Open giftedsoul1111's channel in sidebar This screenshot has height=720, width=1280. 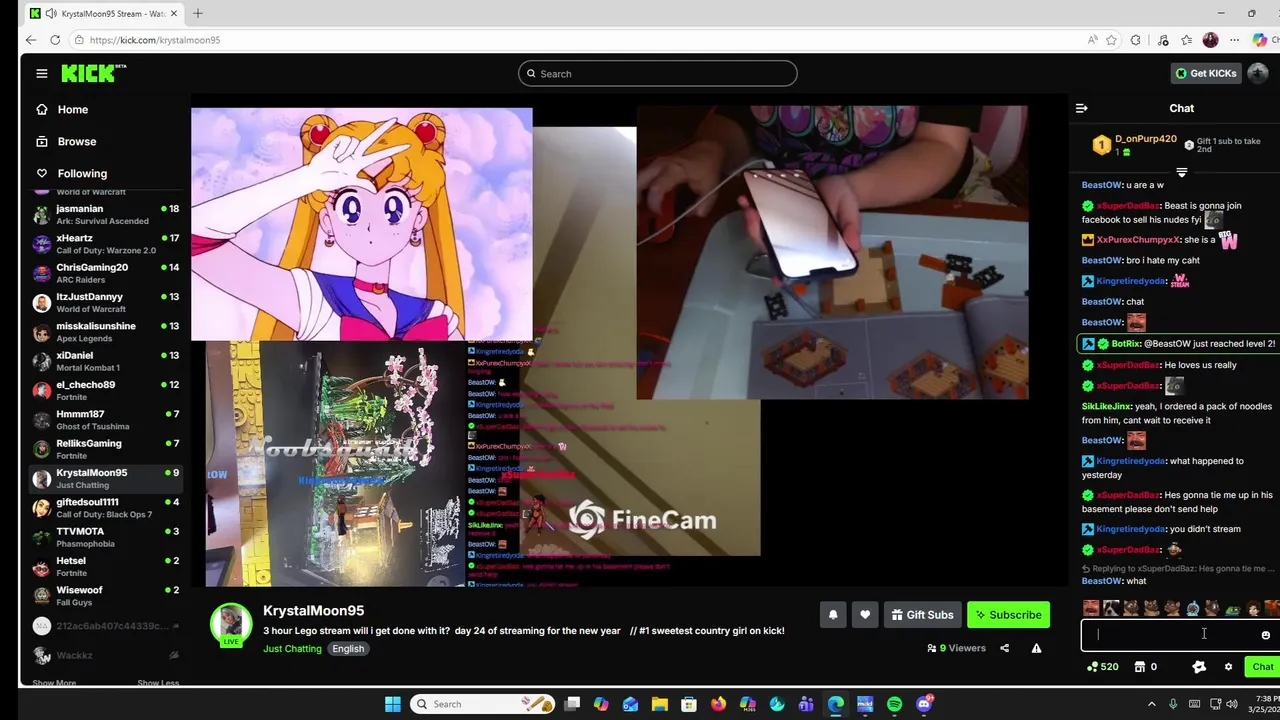(x=105, y=507)
